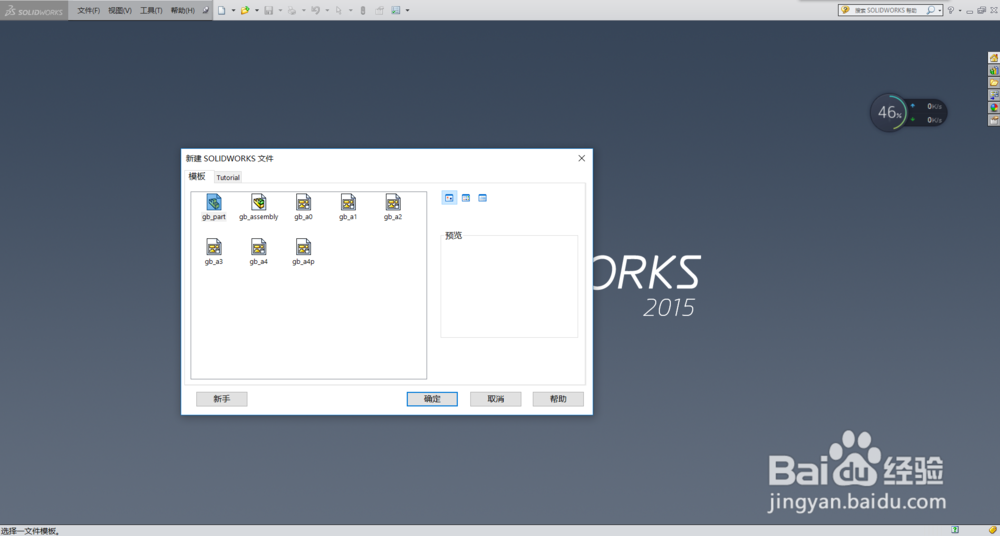The width and height of the screenshot is (1000, 536).
Task: Choose the gb_a2 drawing template
Action: point(393,202)
